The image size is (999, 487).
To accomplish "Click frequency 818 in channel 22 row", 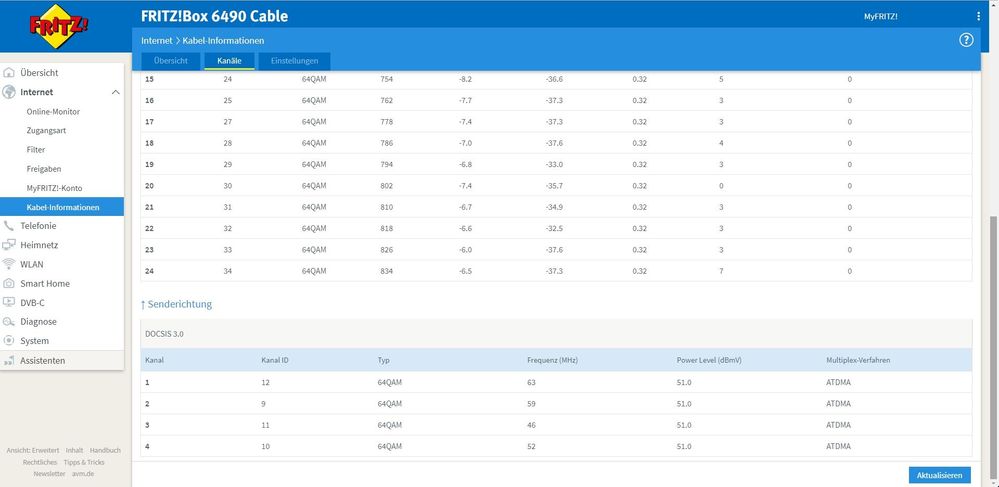I will [x=387, y=228].
